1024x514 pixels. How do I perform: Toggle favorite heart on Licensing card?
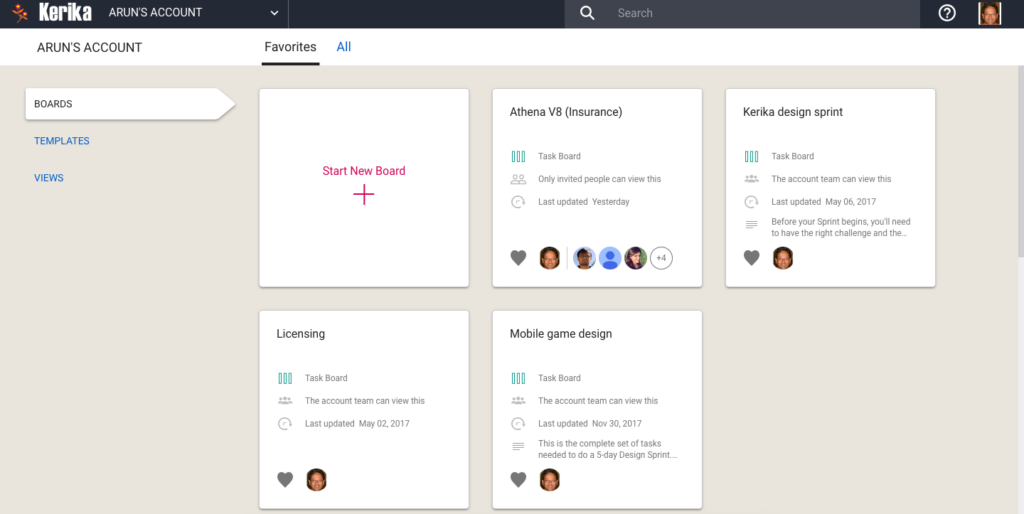pyautogui.click(x=285, y=480)
